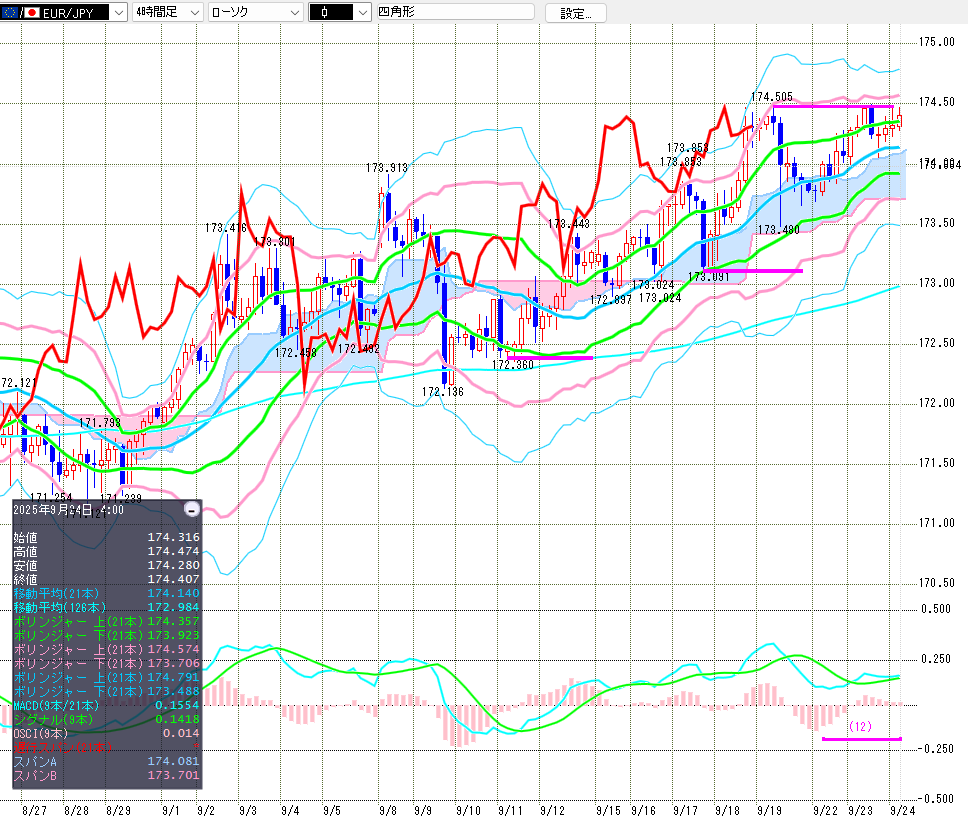
Task: Open the black line color selector
Action: point(338,12)
